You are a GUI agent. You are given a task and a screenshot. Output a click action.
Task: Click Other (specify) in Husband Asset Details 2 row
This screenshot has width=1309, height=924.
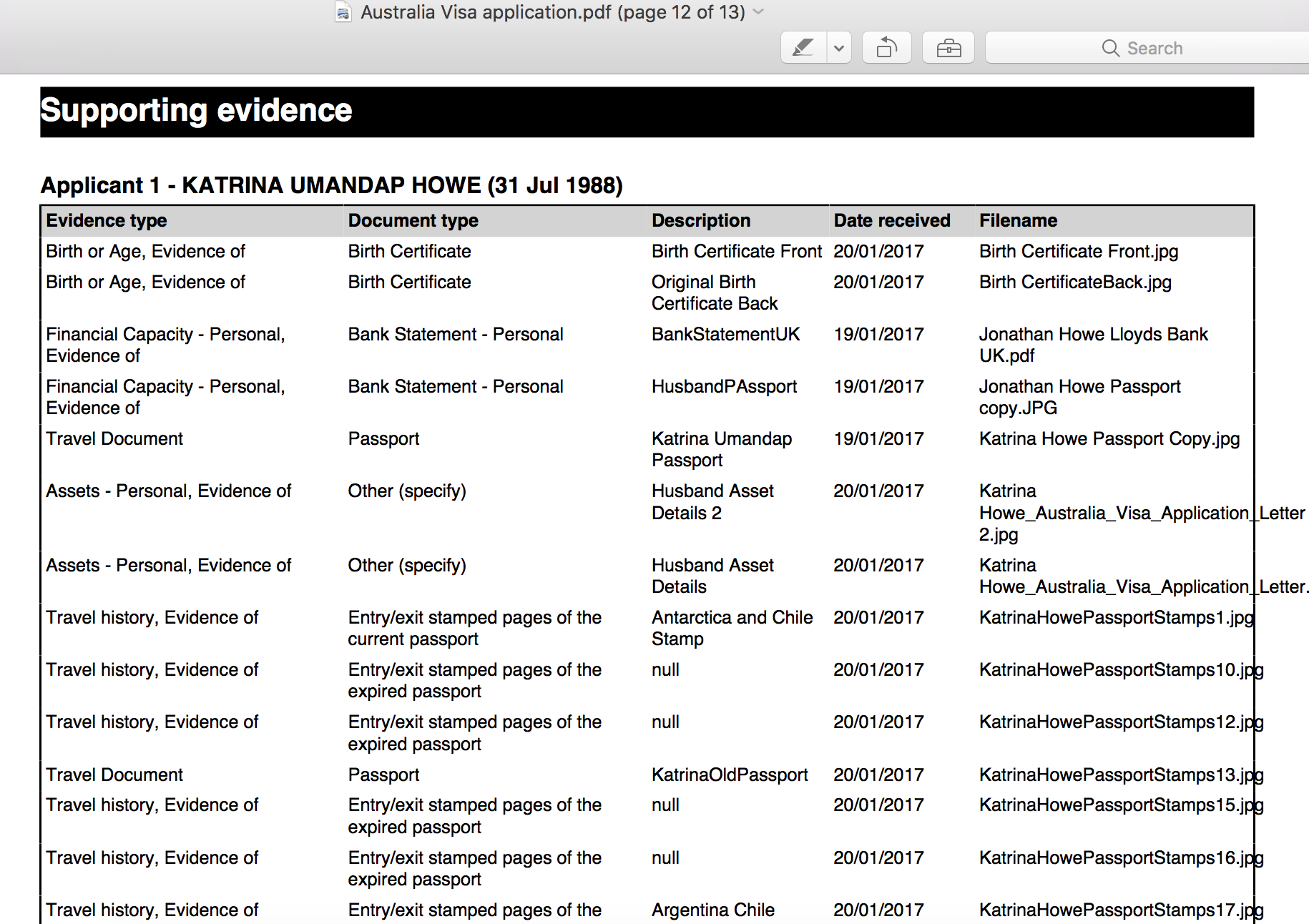(x=407, y=491)
